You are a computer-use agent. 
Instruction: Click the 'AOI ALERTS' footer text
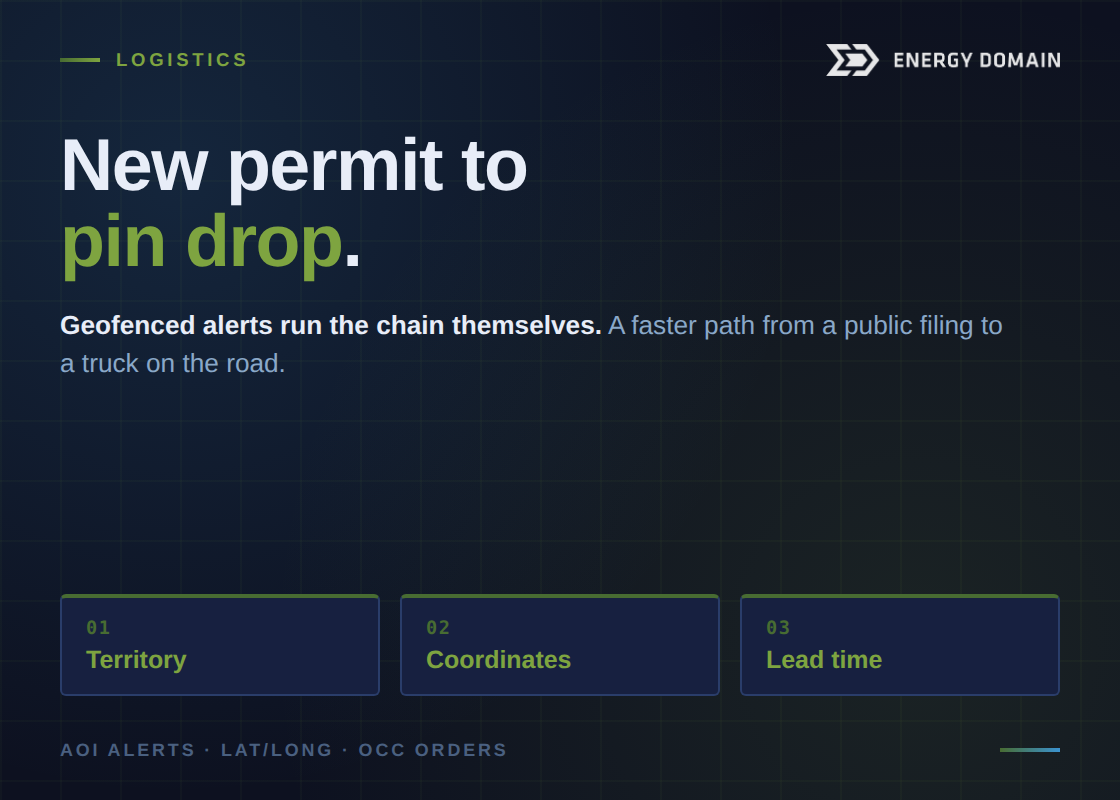[x=128, y=750]
